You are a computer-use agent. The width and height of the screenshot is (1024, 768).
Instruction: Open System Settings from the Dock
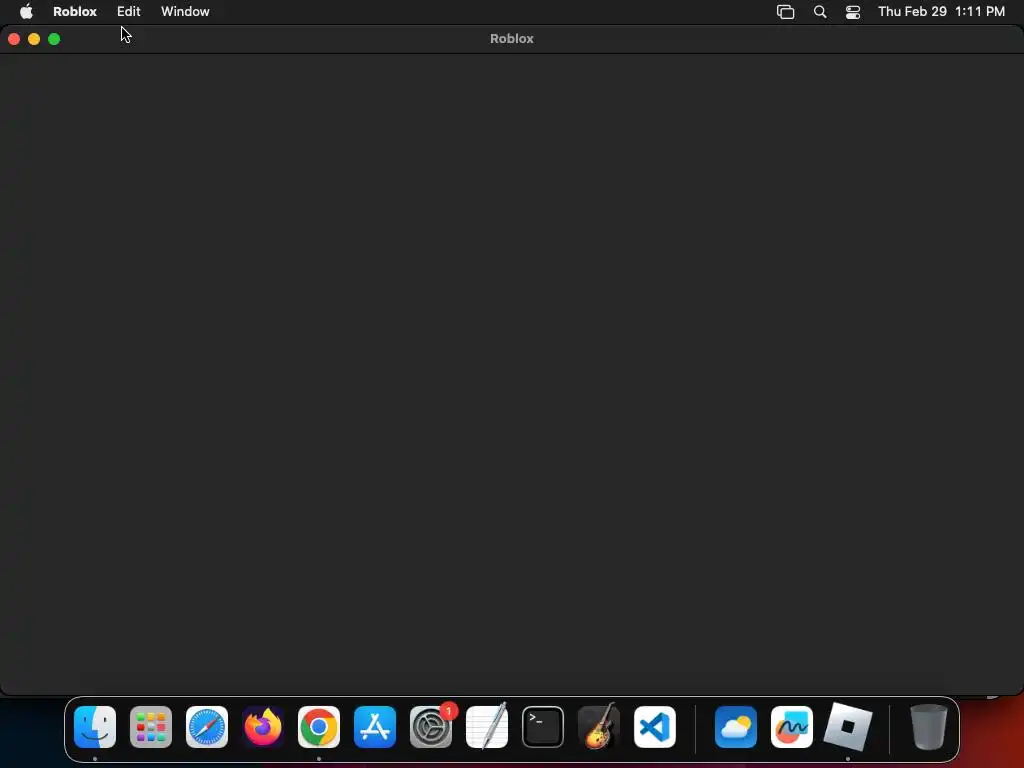point(431,727)
